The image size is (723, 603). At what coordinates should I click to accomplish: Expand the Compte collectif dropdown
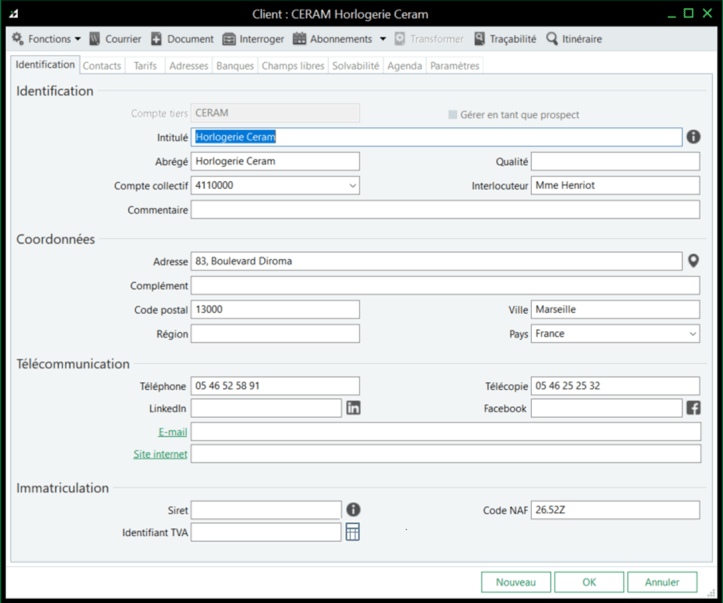pos(352,186)
